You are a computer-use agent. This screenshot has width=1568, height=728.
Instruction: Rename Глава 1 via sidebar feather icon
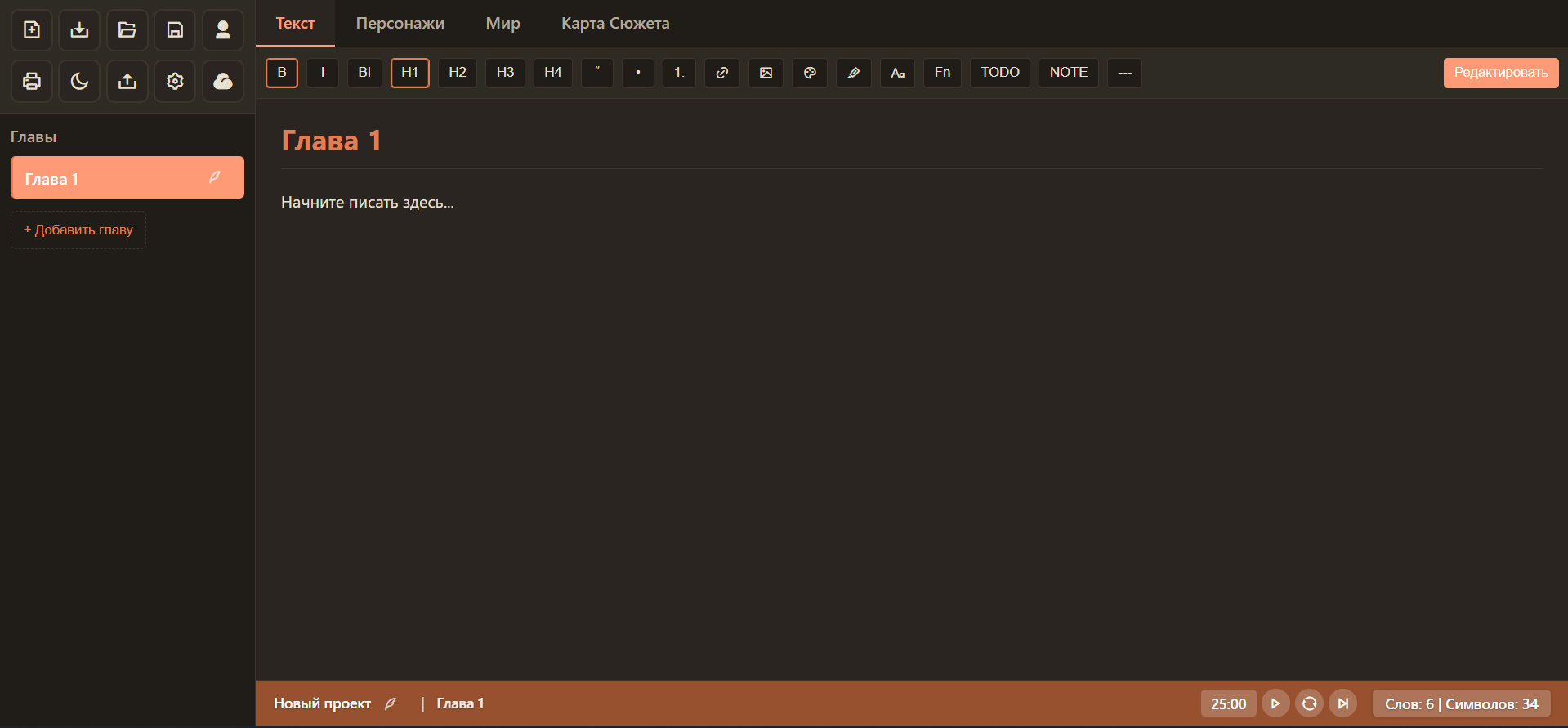[215, 177]
